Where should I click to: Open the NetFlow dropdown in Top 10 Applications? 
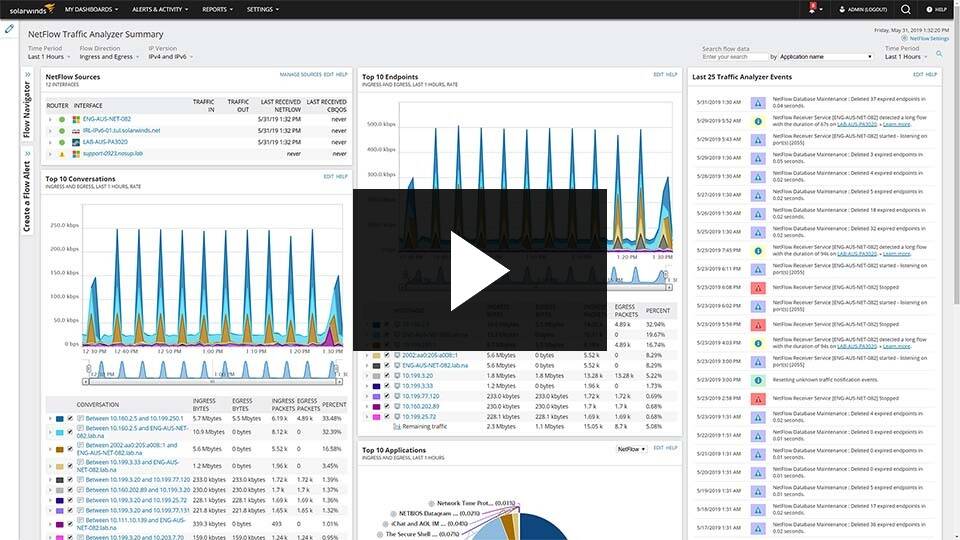coord(631,449)
